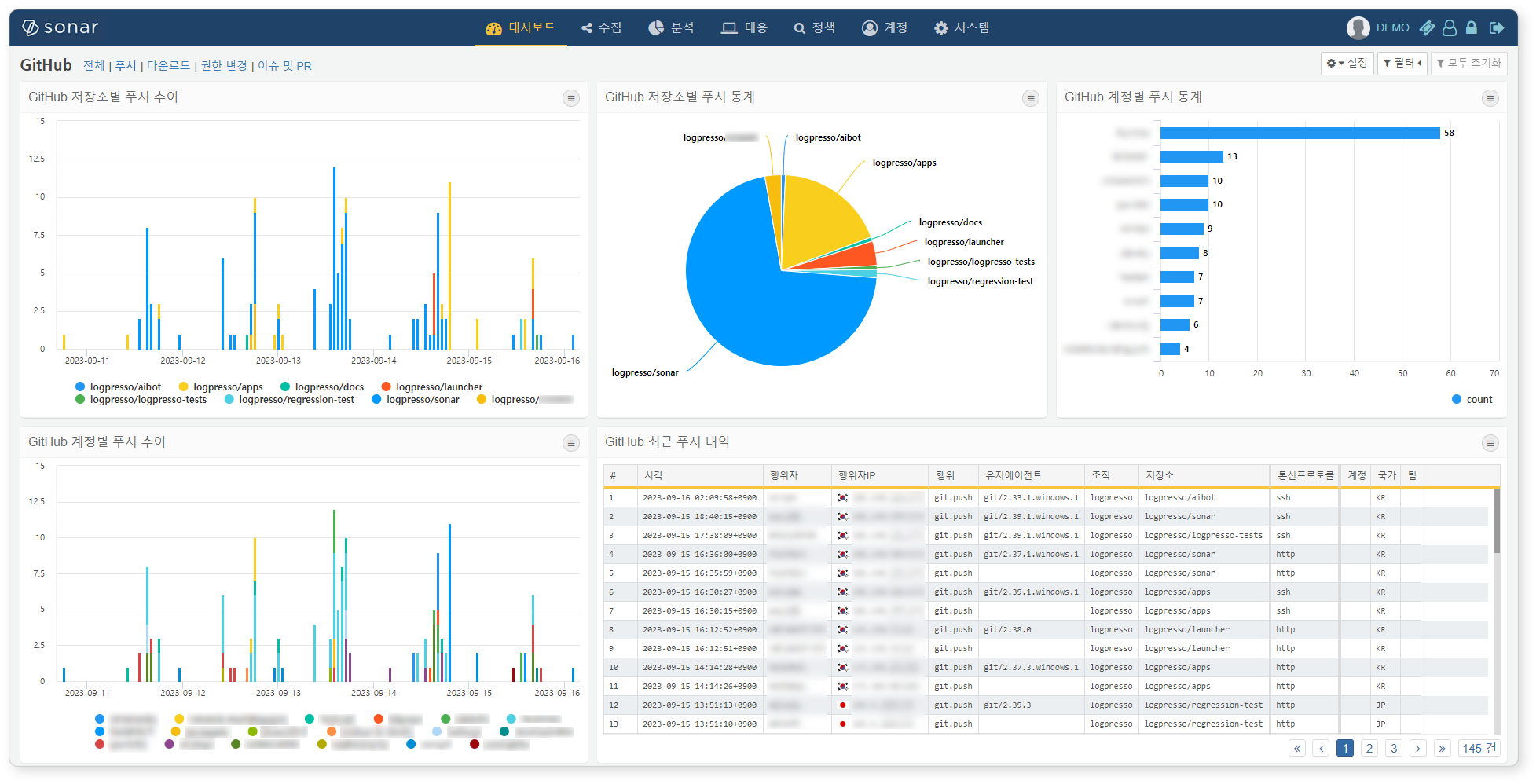This screenshot has width=1536, height=784.
Task: Click logpresso/logpresso-tests cell in row 3
Action: tap(1203, 536)
